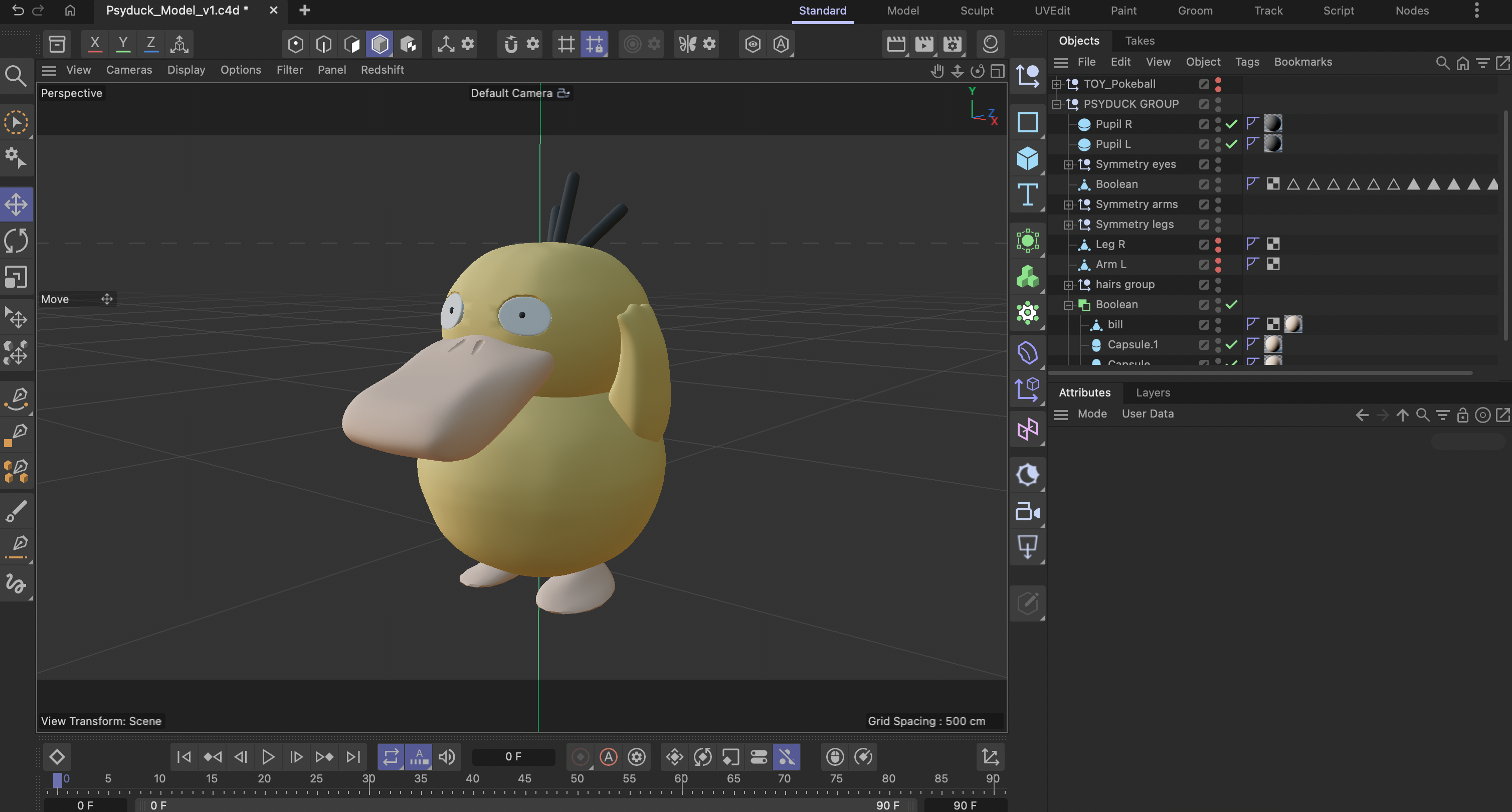Toggle the autokeying button
This screenshot has width=1512, height=812.
(x=608, y=757)
